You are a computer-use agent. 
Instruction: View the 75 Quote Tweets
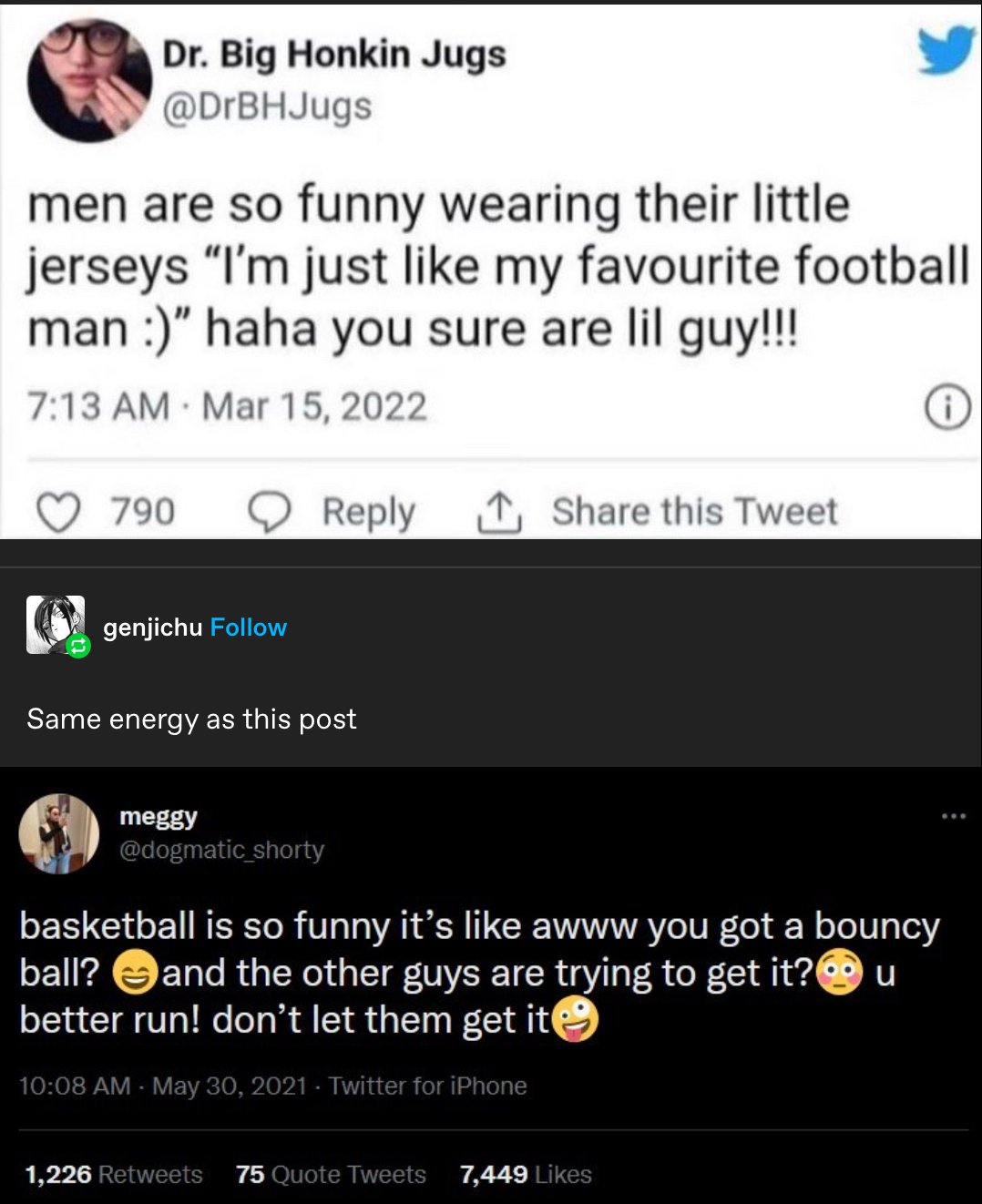(x=331, y=1175)
